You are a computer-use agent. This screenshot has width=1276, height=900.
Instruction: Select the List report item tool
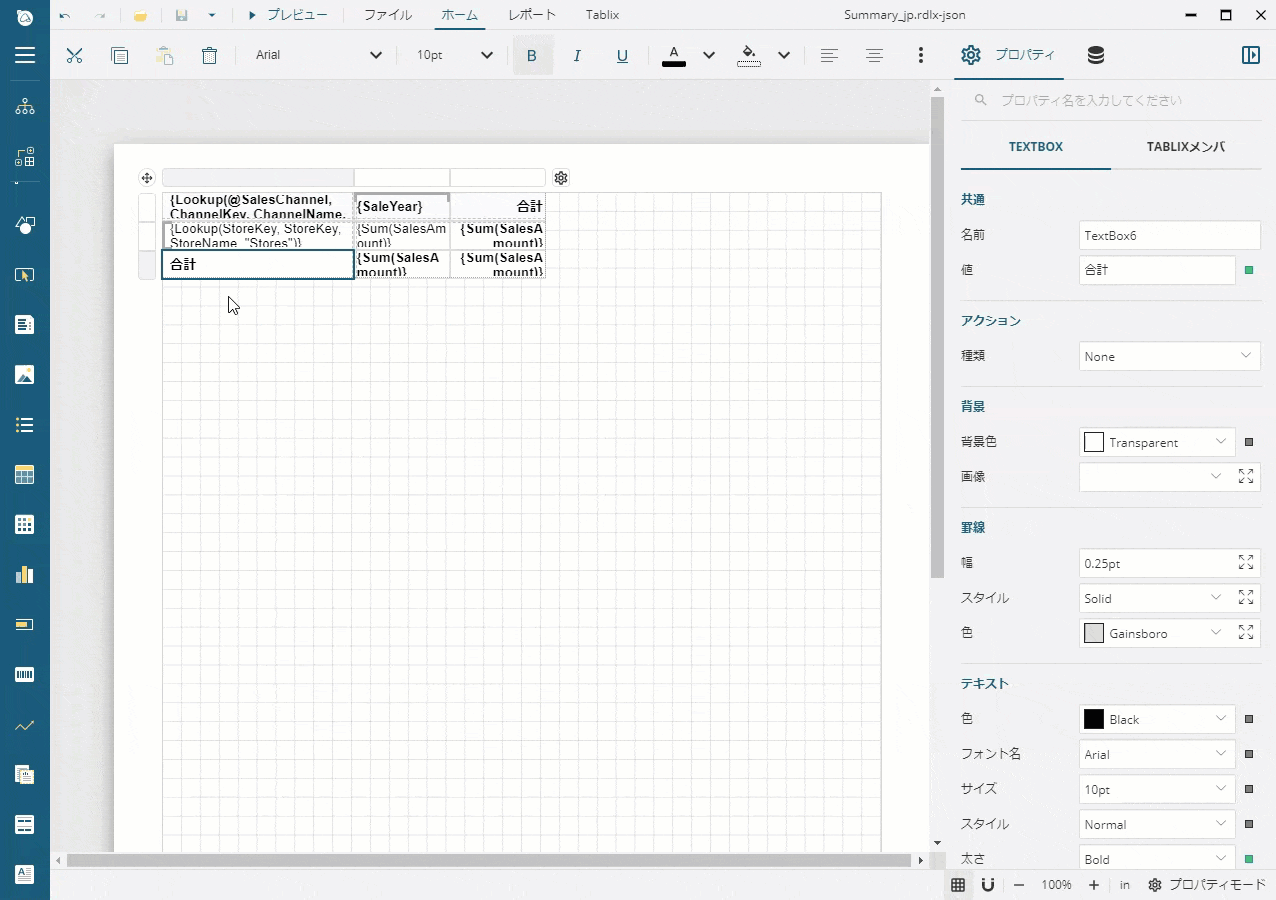coord(24,424)
